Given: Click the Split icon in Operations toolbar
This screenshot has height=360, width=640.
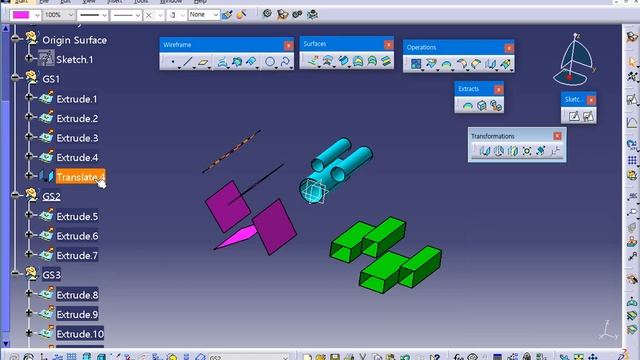Looking at the screenshot, I should 431,64.
